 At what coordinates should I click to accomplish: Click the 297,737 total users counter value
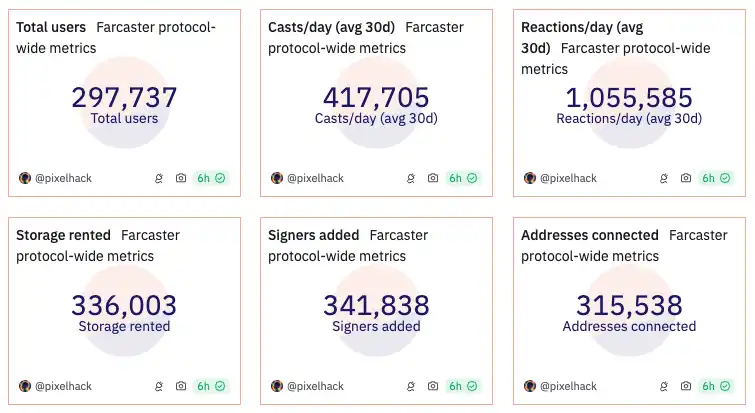tap(124, 98)
